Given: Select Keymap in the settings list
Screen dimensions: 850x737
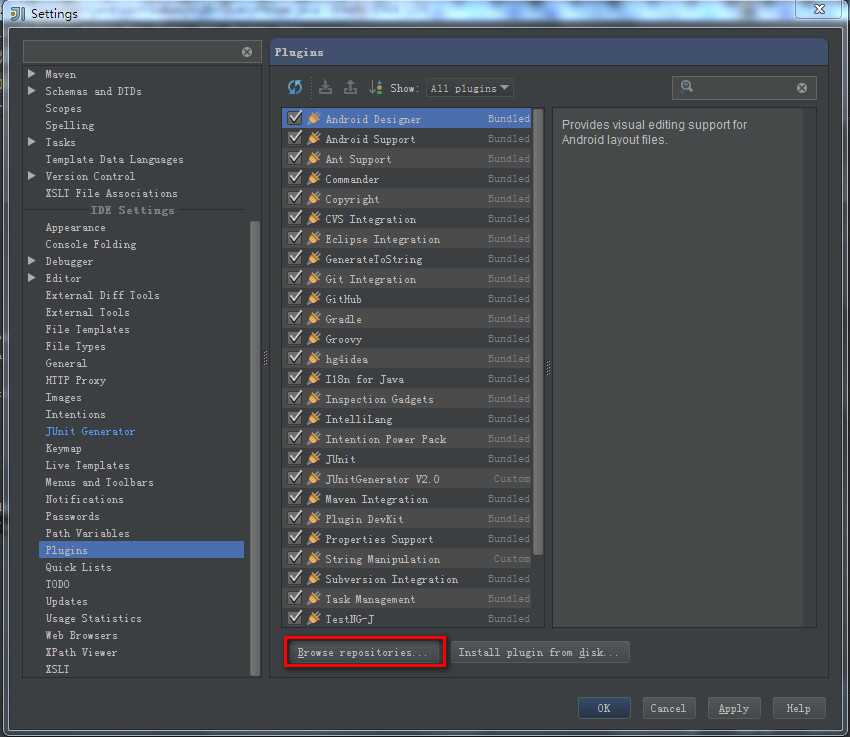Looking at the screenshot, I should (x=63, y=449).
